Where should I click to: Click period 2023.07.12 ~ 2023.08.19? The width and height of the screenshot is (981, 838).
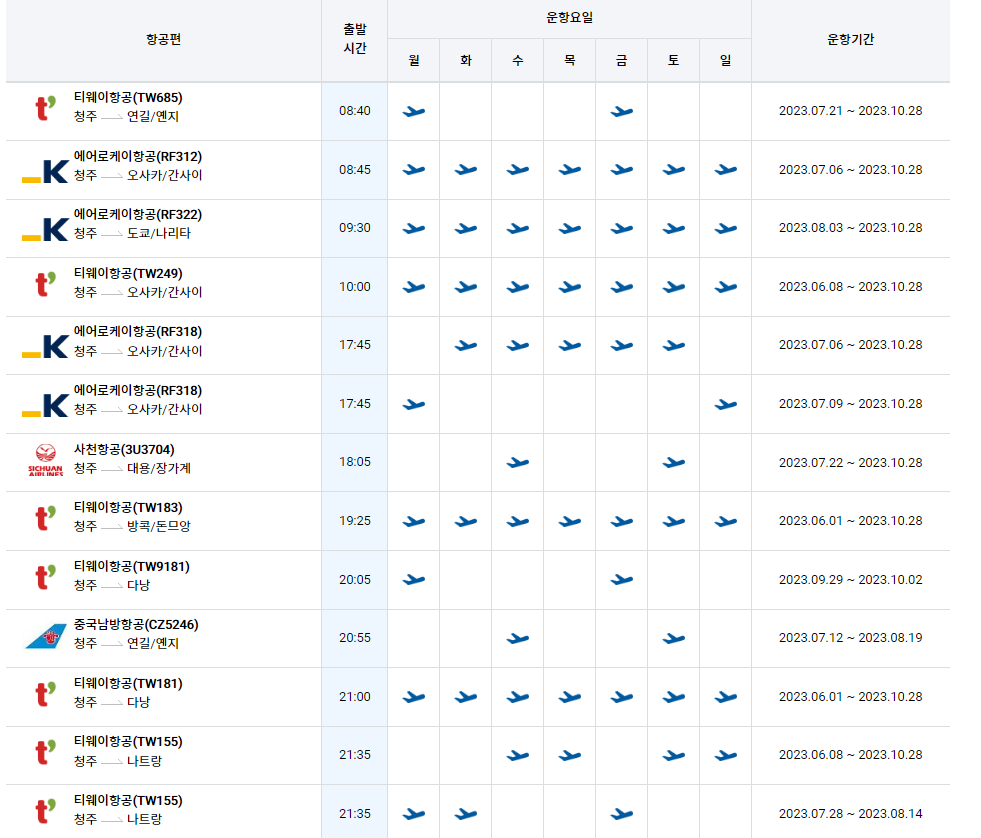[x=850, y=638]
